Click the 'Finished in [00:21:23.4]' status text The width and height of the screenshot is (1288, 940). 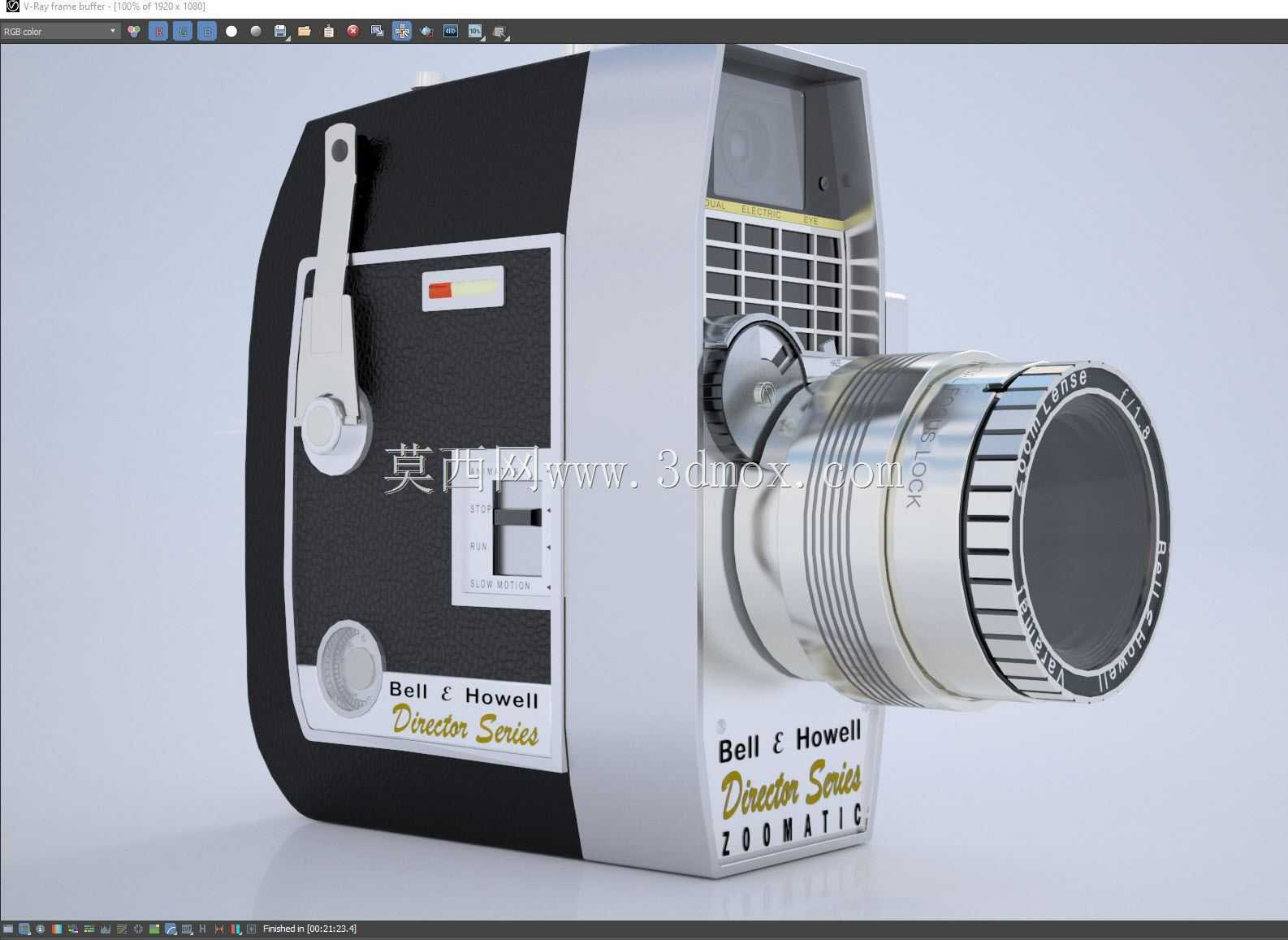tap(309, 929)
